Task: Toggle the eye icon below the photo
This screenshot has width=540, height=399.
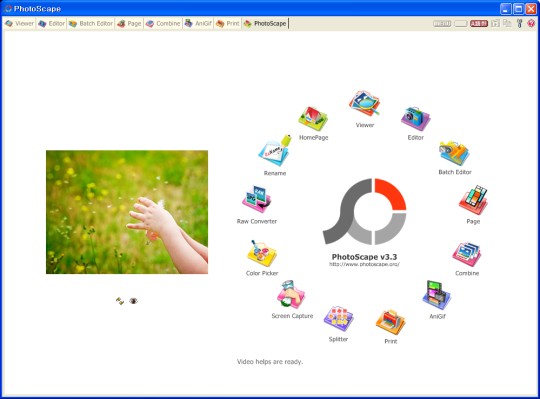Action: (134, 301)
